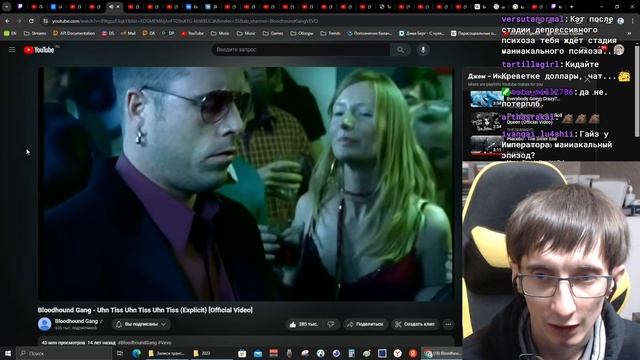Click the Создать клип button
Viewport: 640px width, 360px height.
coord(415,324)
